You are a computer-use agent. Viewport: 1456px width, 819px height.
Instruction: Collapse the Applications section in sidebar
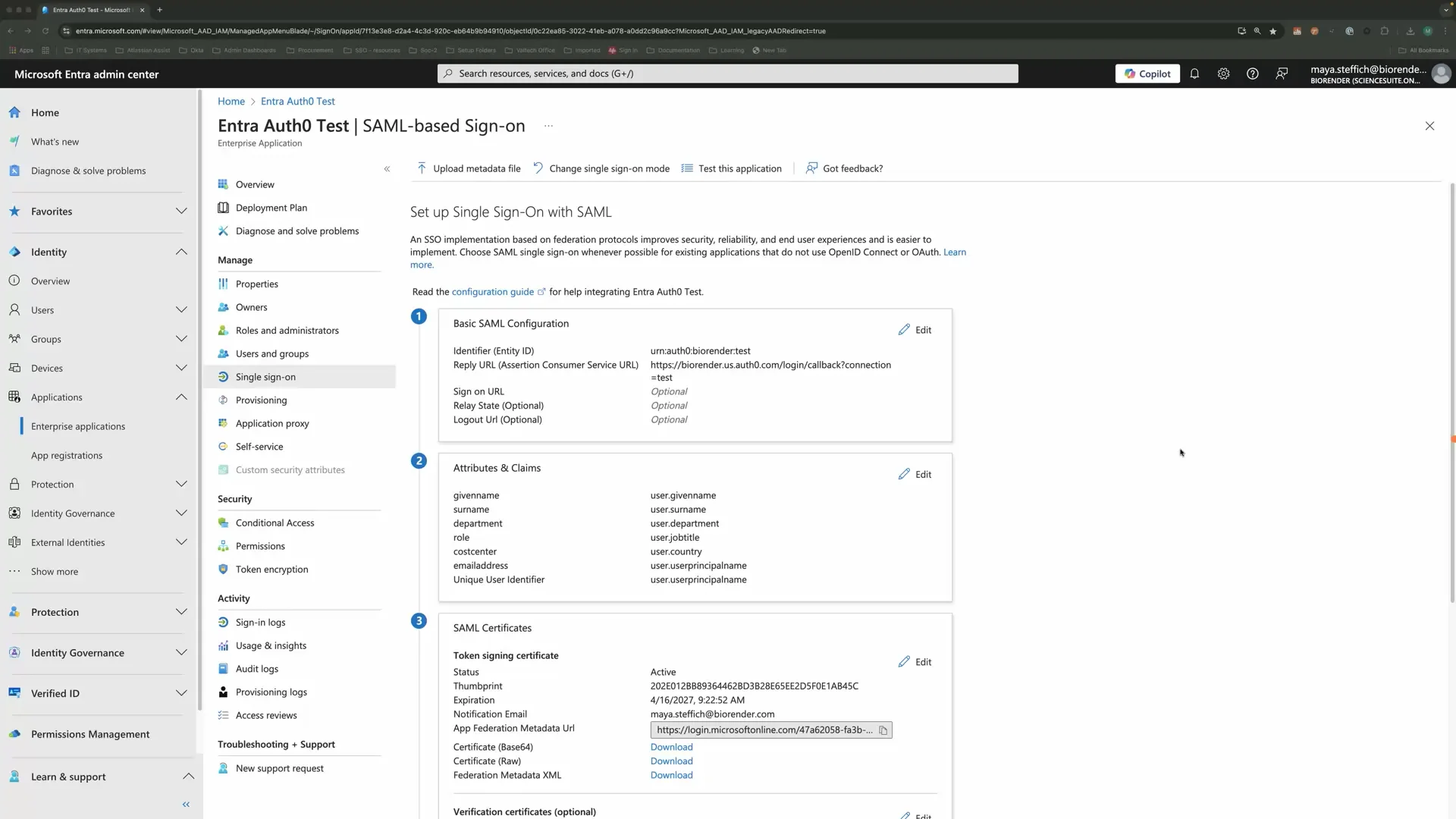[x=182, y=397]
